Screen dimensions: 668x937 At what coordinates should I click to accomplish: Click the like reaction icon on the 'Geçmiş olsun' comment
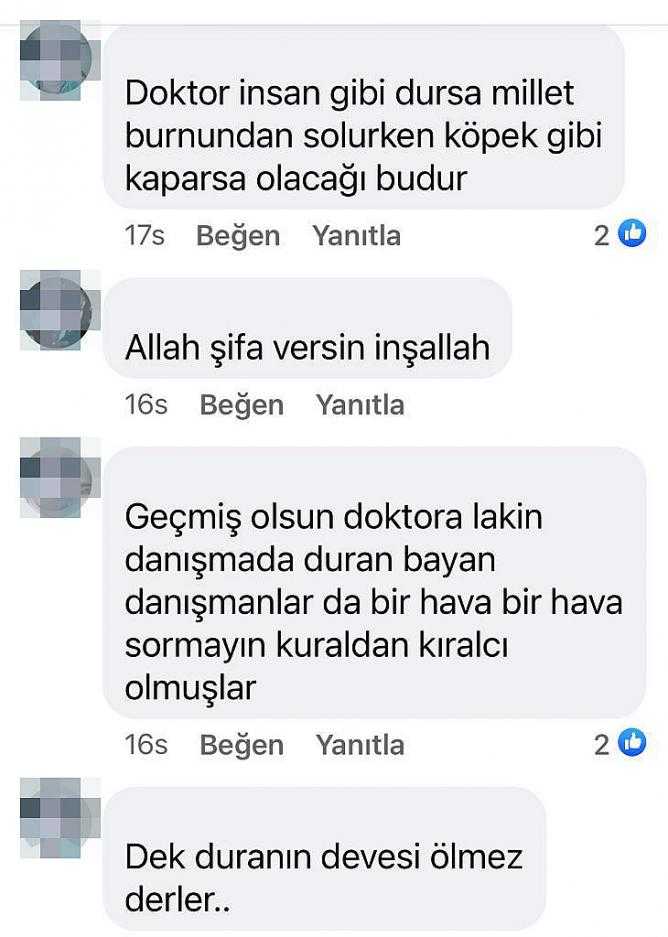pyautogui.click(x=632, y=743)
